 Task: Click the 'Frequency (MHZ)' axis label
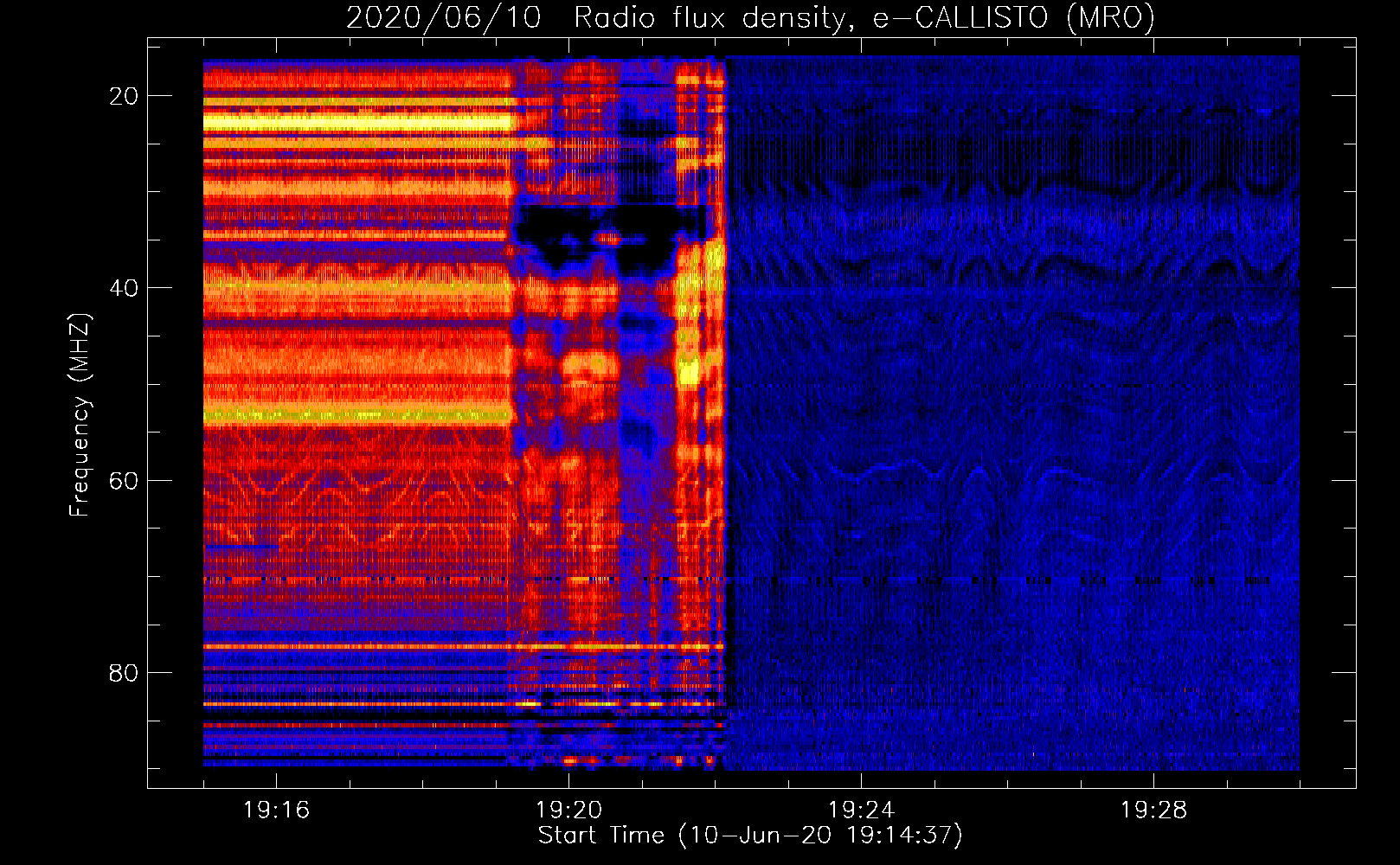click(x=79, y=414)
